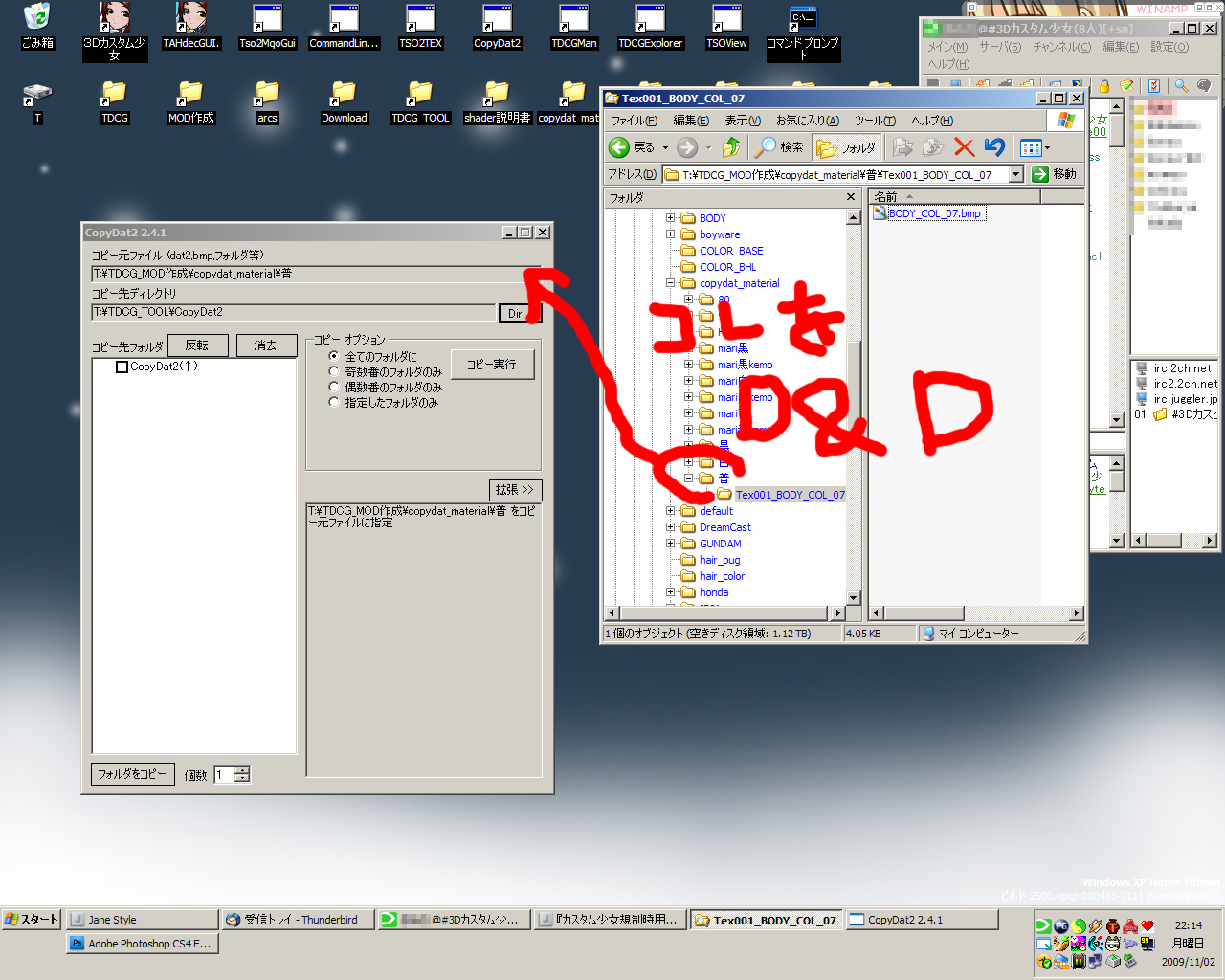Click the 個数 spinner up arrow
This screenshot has width=1225, height=980.
(242, 770)
